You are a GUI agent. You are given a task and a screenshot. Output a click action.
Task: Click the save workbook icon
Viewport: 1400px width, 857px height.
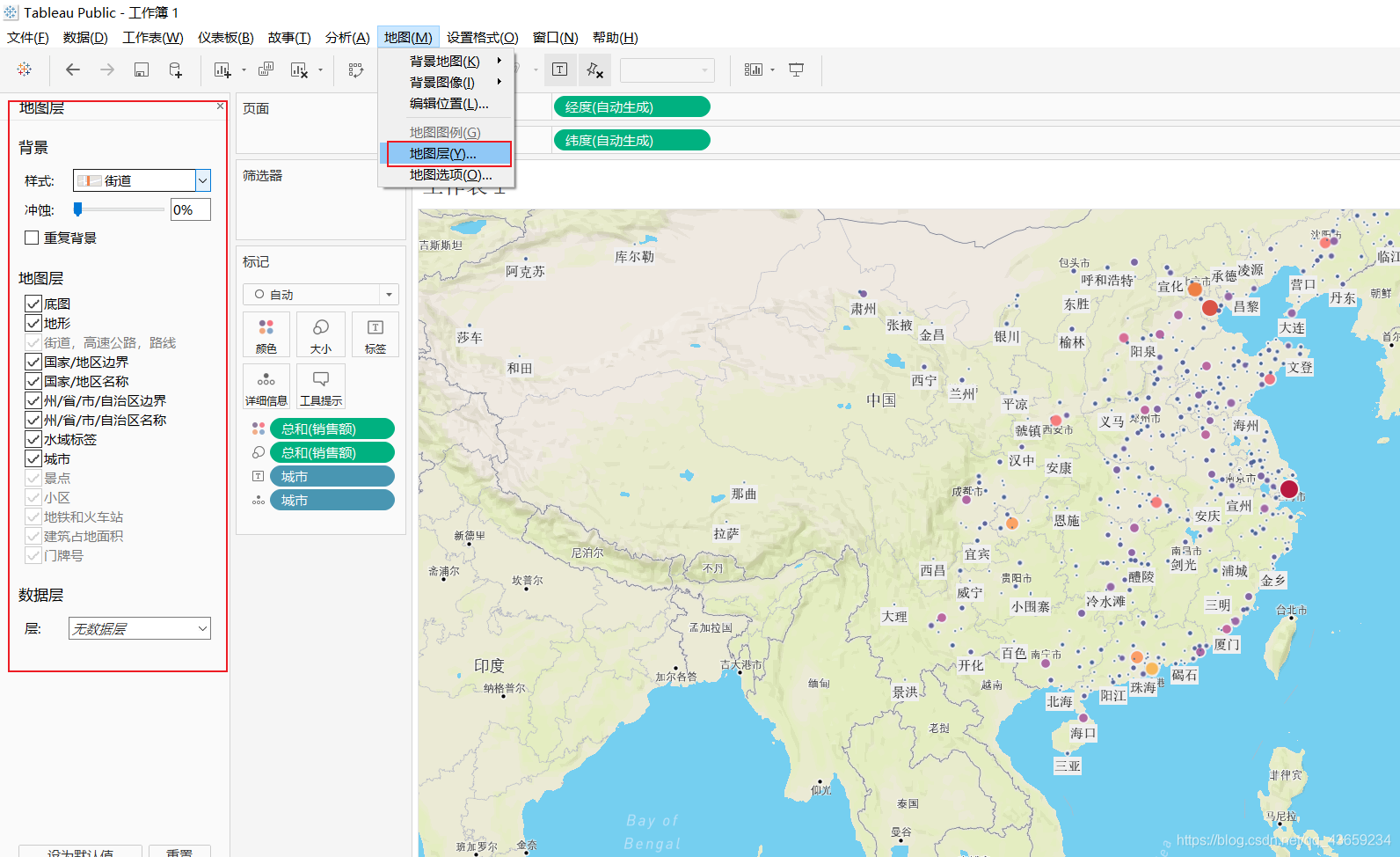pyautogui.click(x=141, y=70)
